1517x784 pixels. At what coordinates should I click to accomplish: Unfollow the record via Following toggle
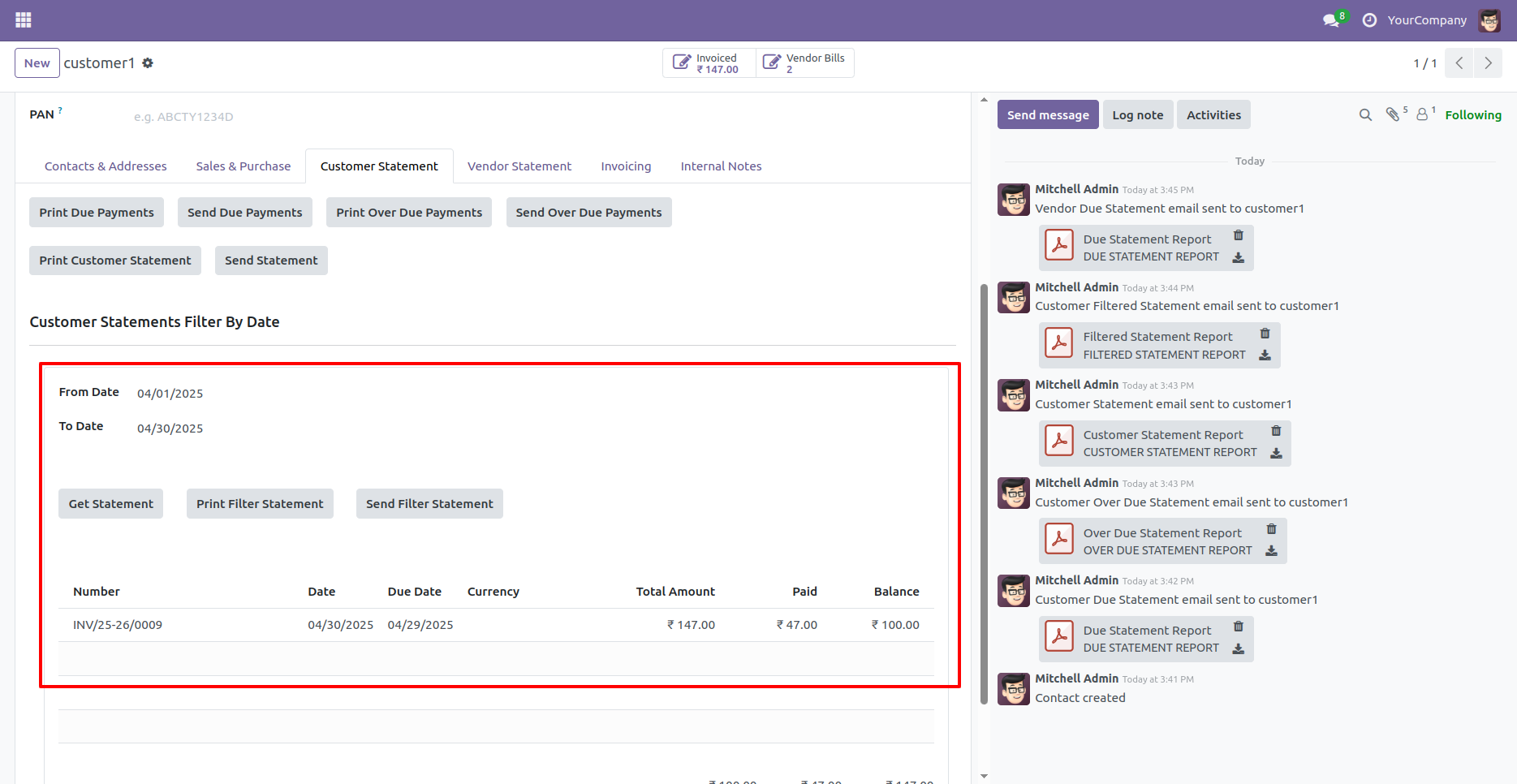[1473, 114]
